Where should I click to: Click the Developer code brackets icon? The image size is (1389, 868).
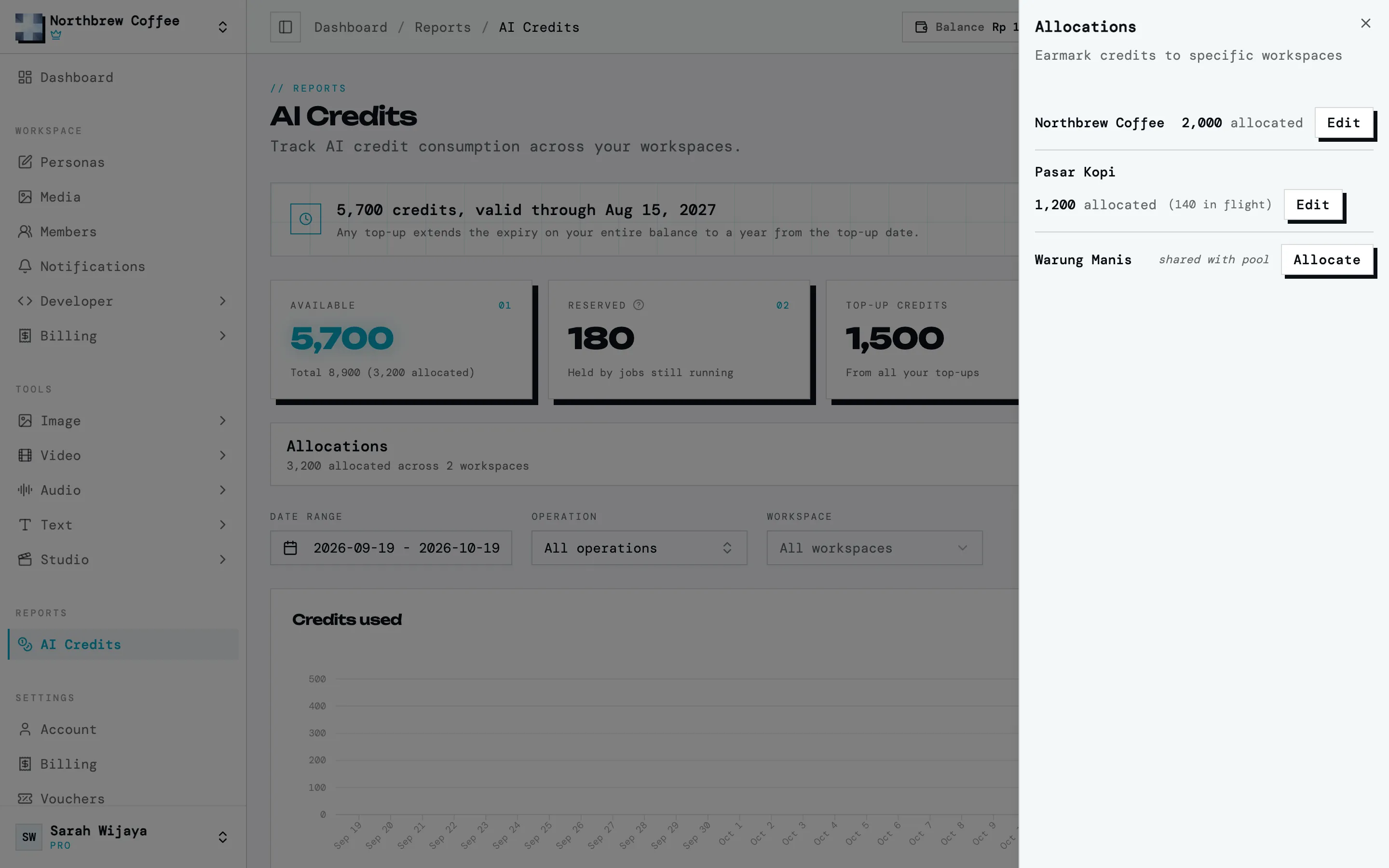[x=25, y=301]
